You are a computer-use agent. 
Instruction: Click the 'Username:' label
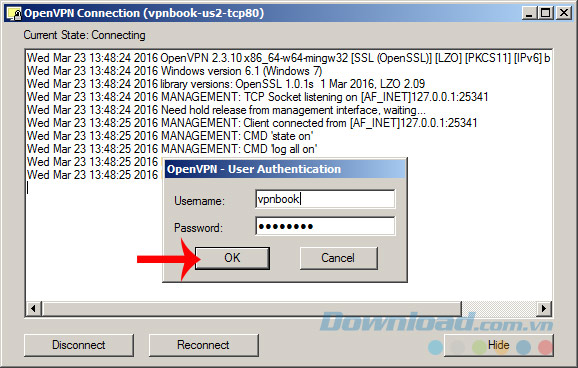[x=199, y=201]
